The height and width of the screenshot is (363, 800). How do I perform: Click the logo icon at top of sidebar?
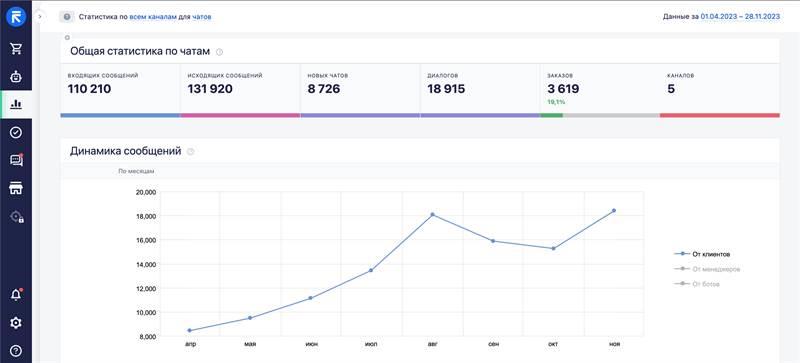coord(16,17)
